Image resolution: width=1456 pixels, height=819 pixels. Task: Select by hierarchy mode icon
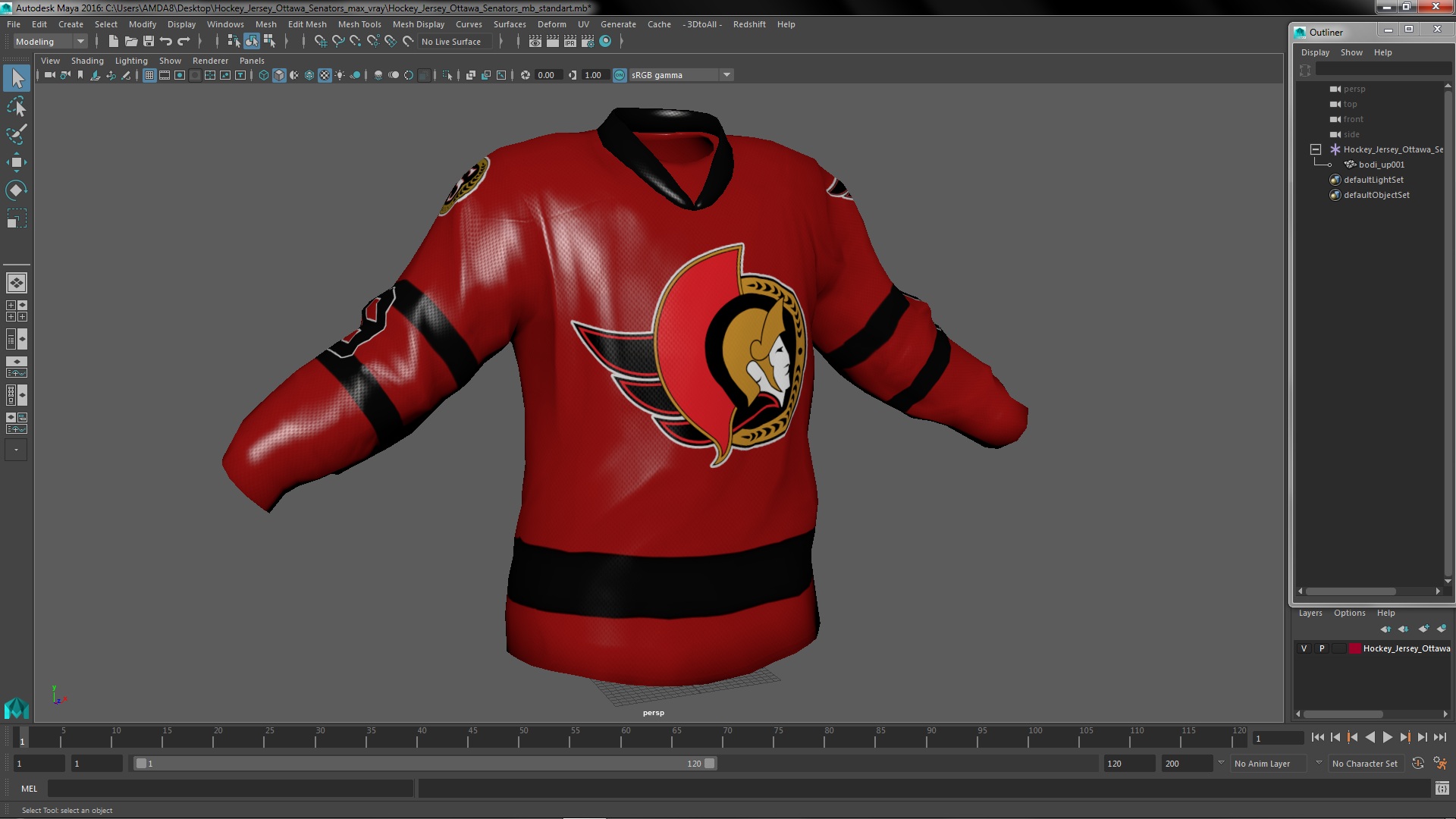click(x=234, y=42)
